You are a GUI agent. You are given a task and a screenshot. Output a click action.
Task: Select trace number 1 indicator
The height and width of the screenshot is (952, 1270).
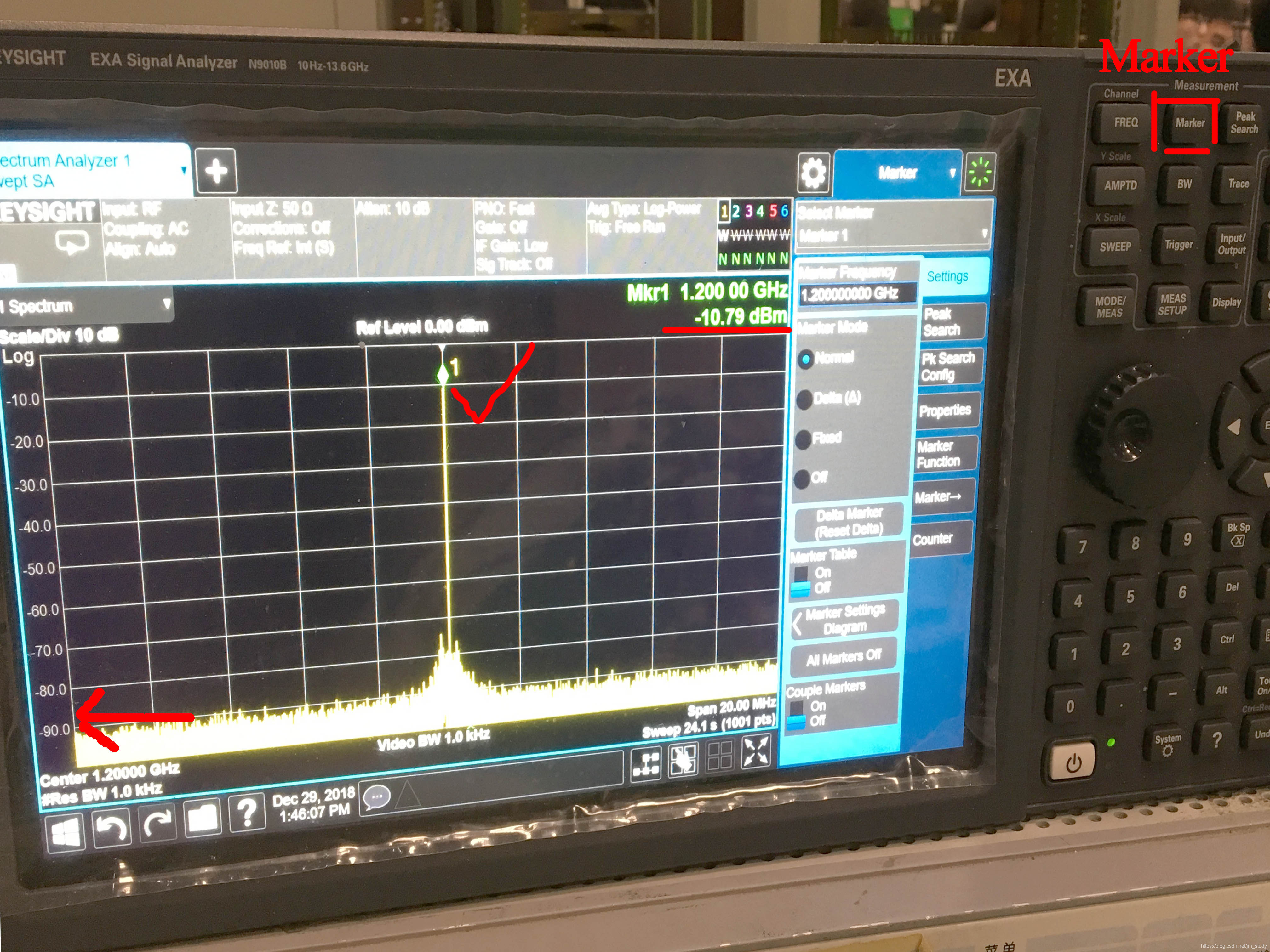(724, 211)
